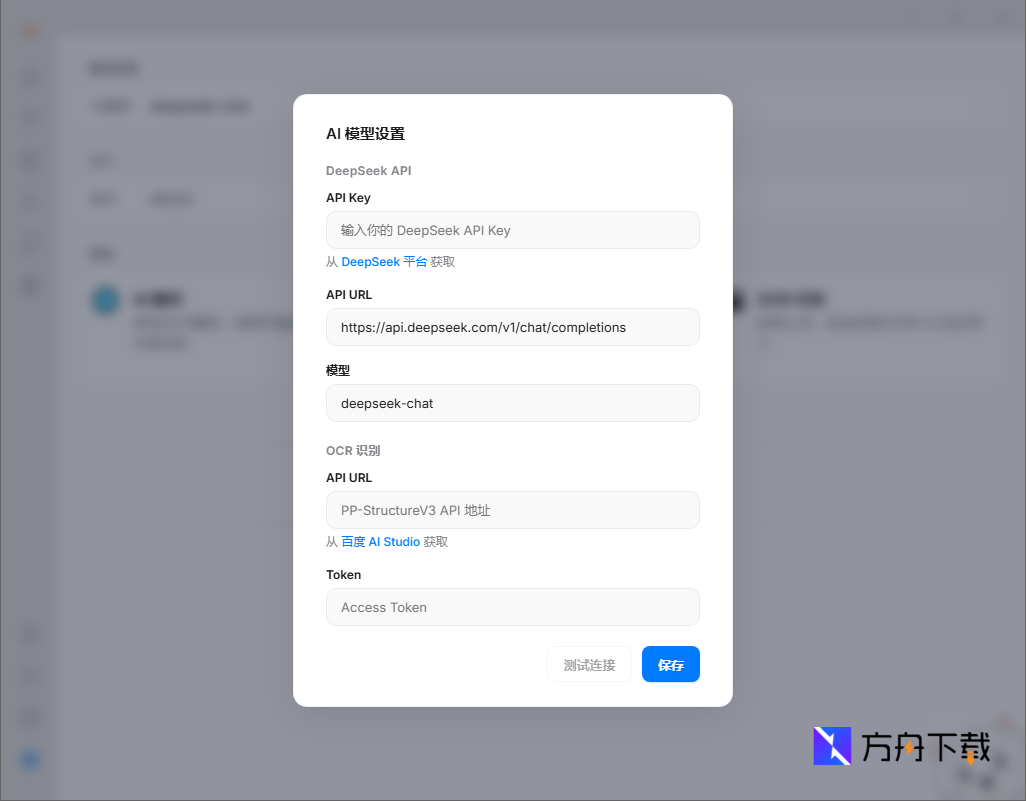The width and height of the screenshot is (1026, 801).
Task: Click the blue circle icon at sidebar bottom
Action: (31, 761)
